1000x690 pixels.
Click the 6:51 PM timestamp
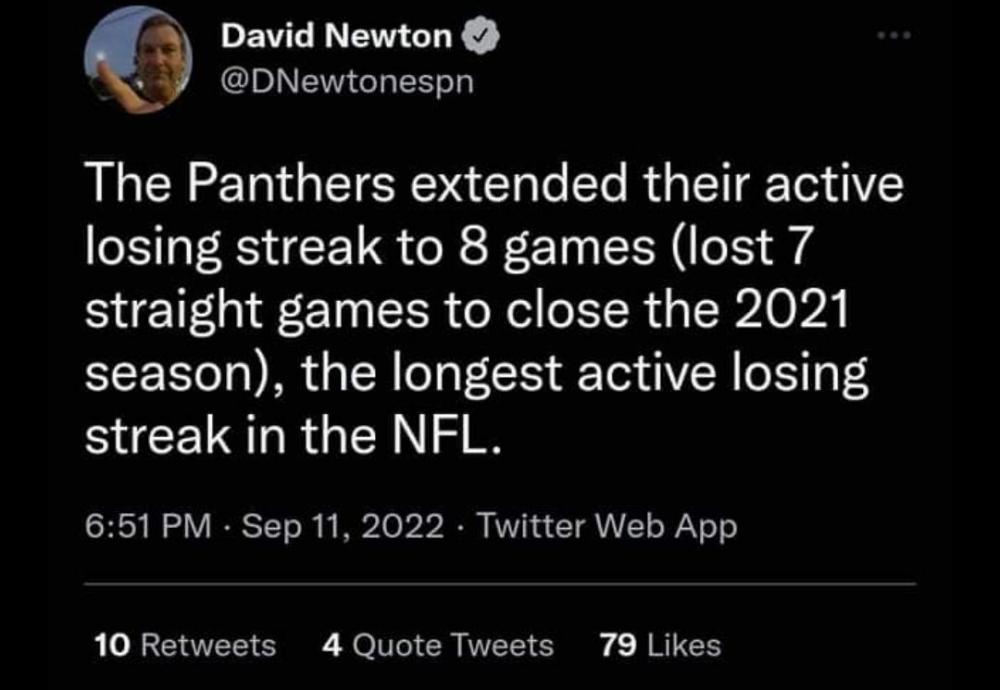tap(148, 526)
